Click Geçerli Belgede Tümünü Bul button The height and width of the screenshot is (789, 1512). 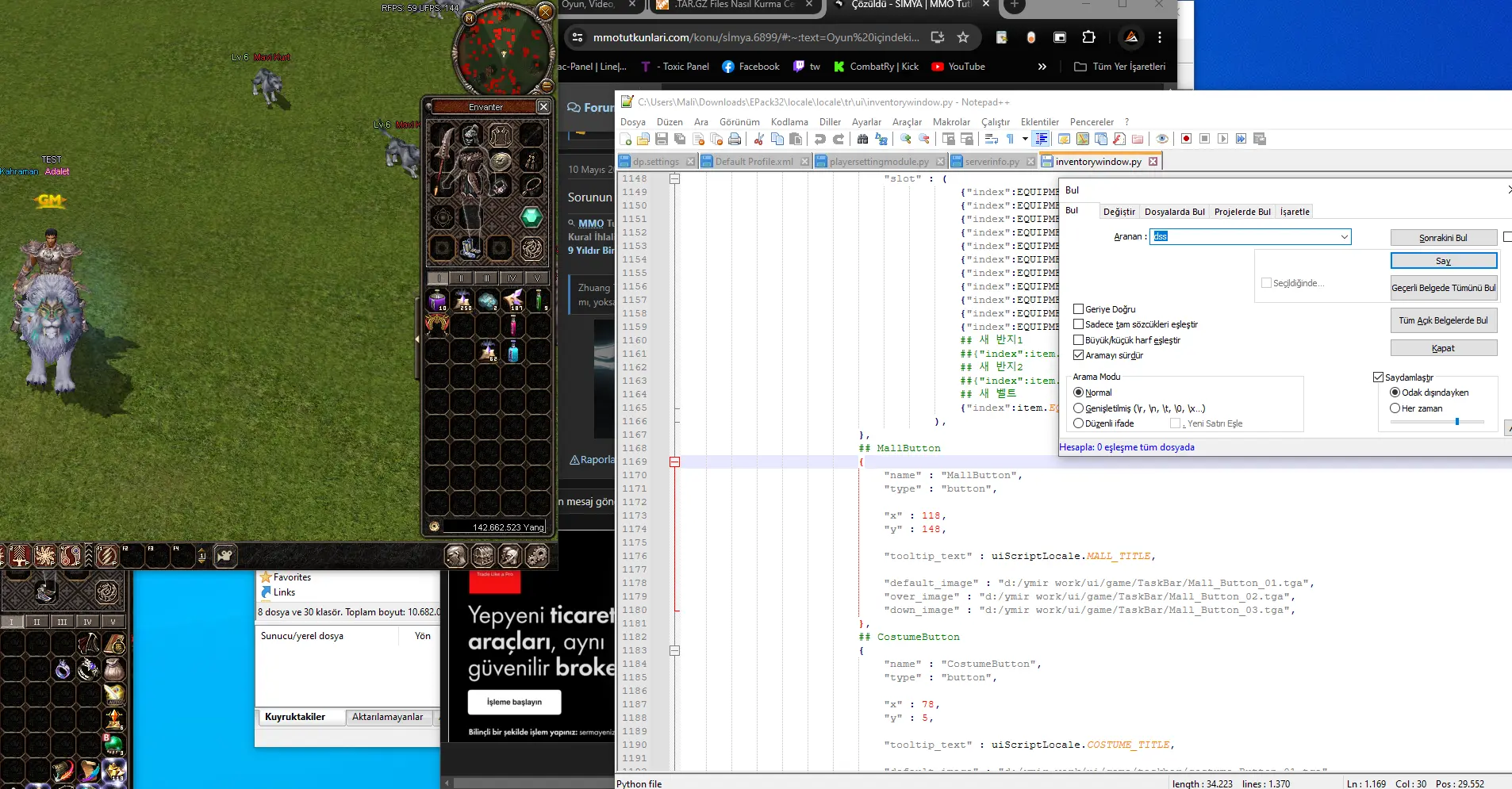(1443, 288)
